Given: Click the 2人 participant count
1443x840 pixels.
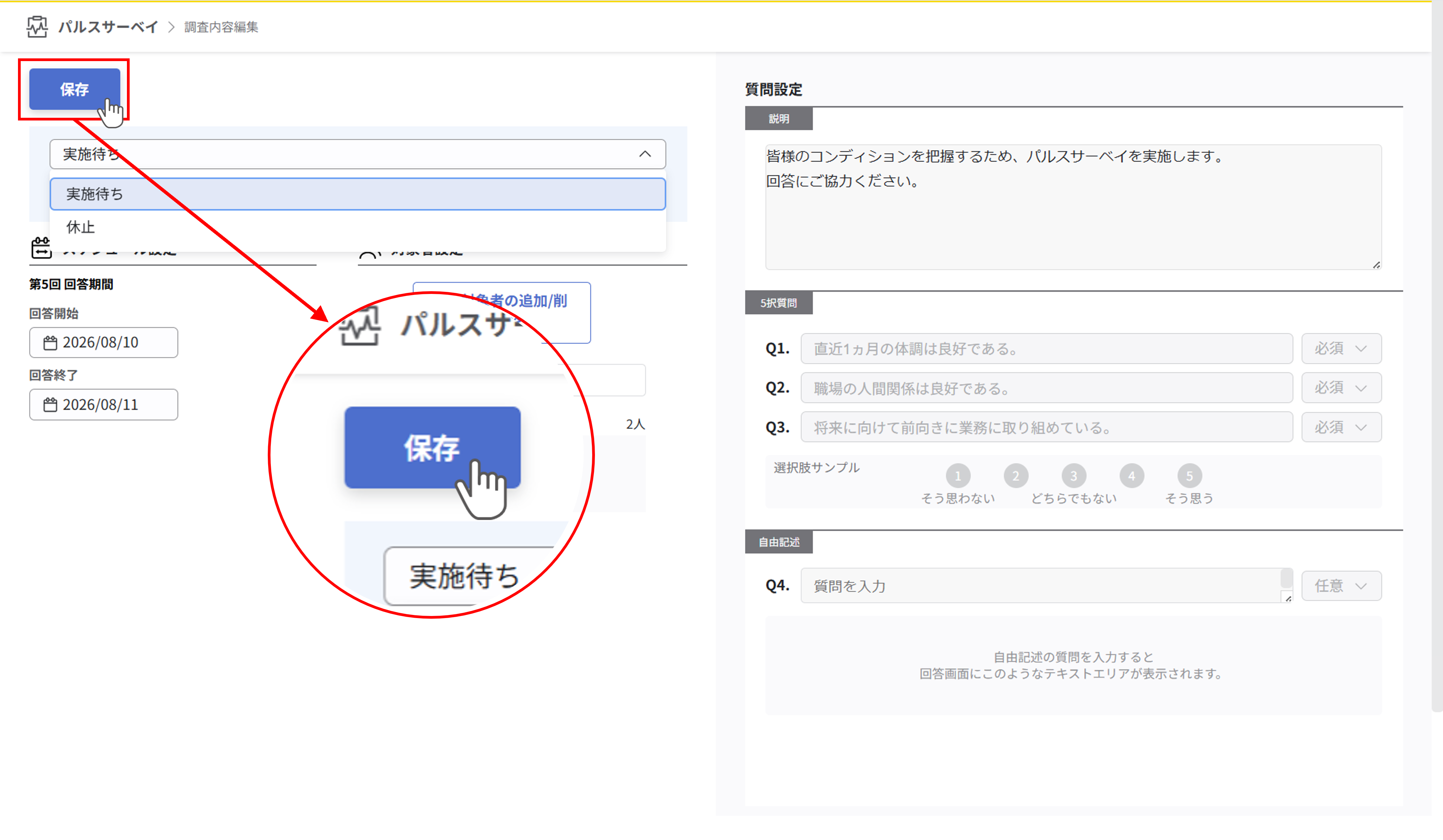Looking at the screenshot, I should (x=635, y=424).
